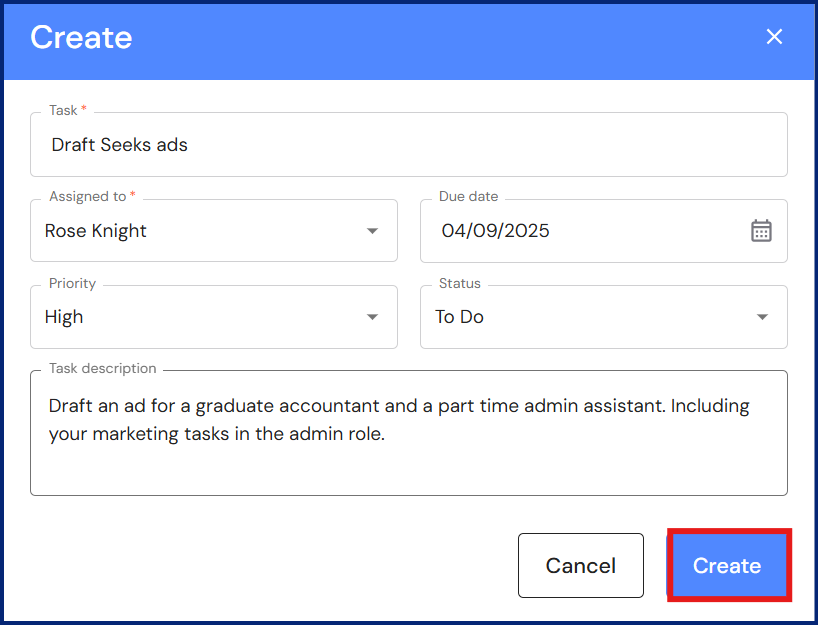818x625 pixels.
Task: Focus the Task name input field
Action: click(x=400, y=145)
